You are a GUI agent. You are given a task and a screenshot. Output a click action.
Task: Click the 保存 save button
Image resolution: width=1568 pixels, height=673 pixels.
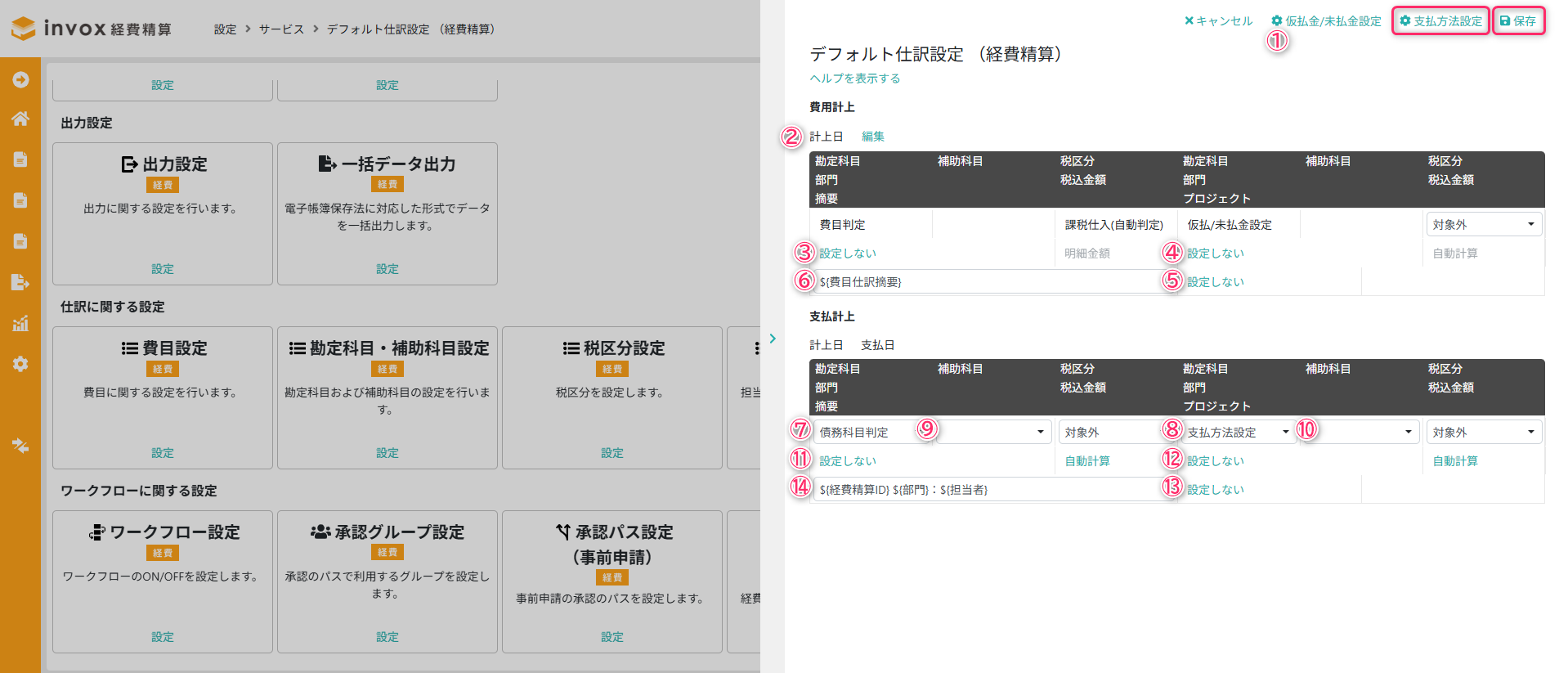1518,21
